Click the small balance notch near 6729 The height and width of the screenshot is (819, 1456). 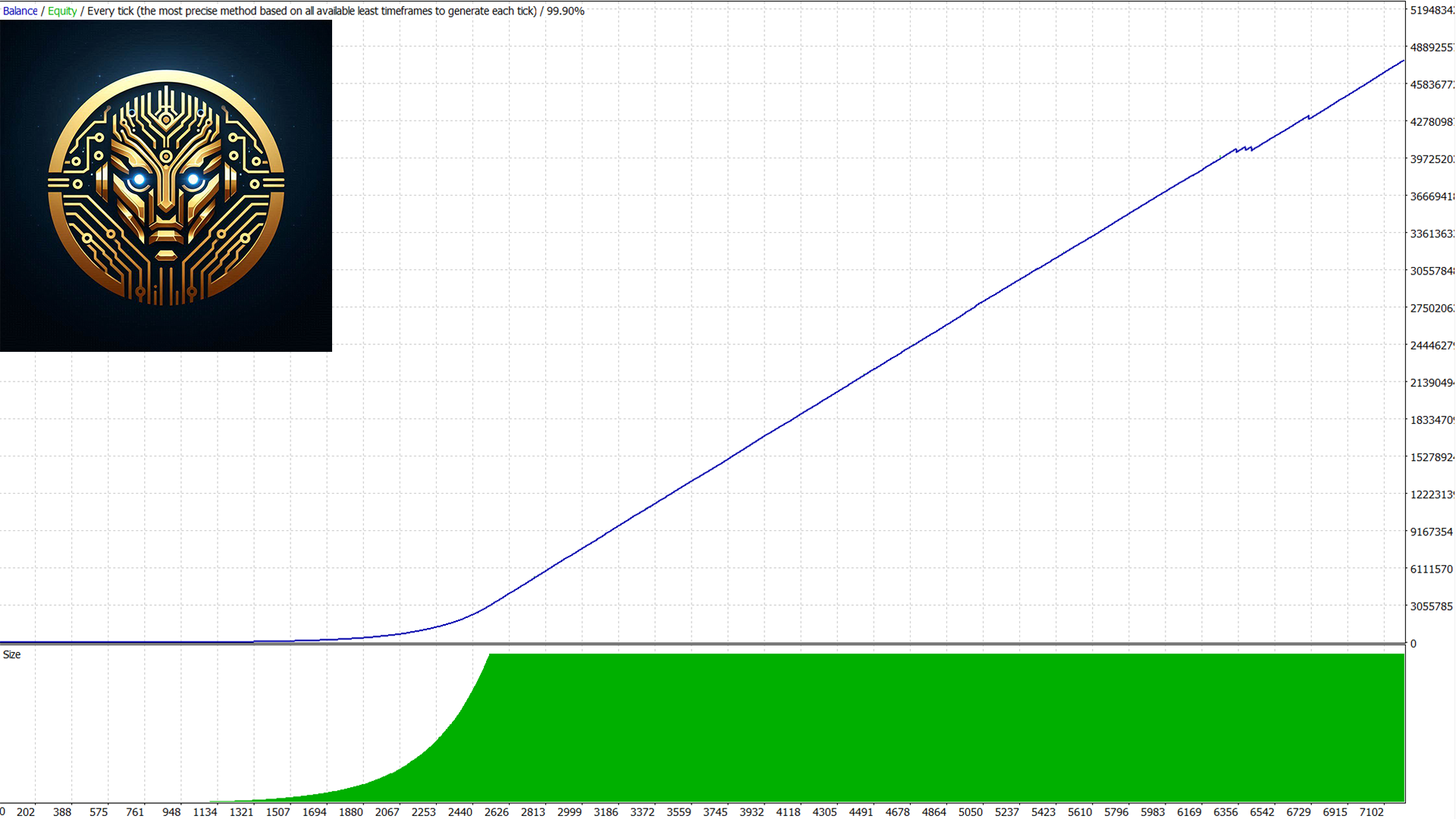click(1309, 118)
